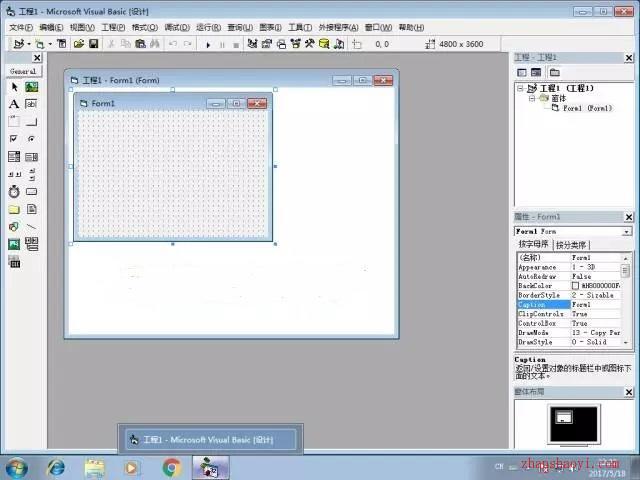This screenshot has width=640, height=480.
Task: Select the DirListBox folder tool in the toolbox
Action: (x=14, y=209)
